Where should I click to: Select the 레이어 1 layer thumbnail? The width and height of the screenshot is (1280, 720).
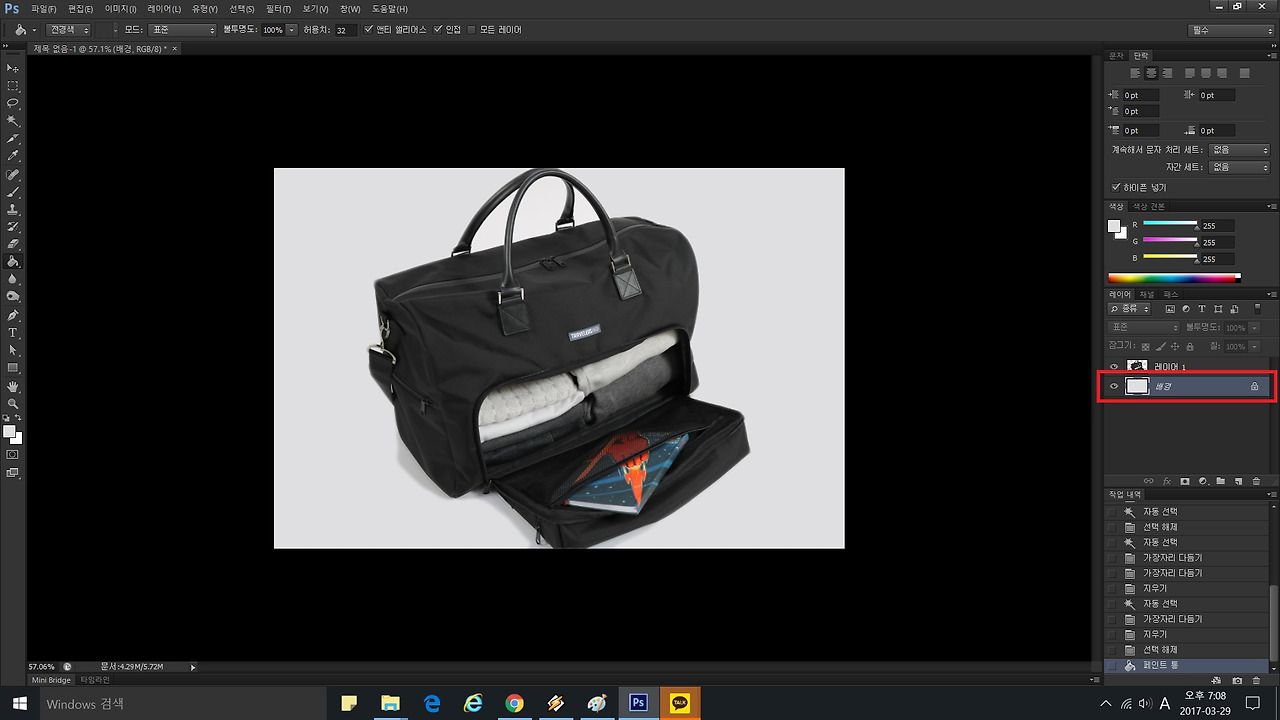point(1137,367)
